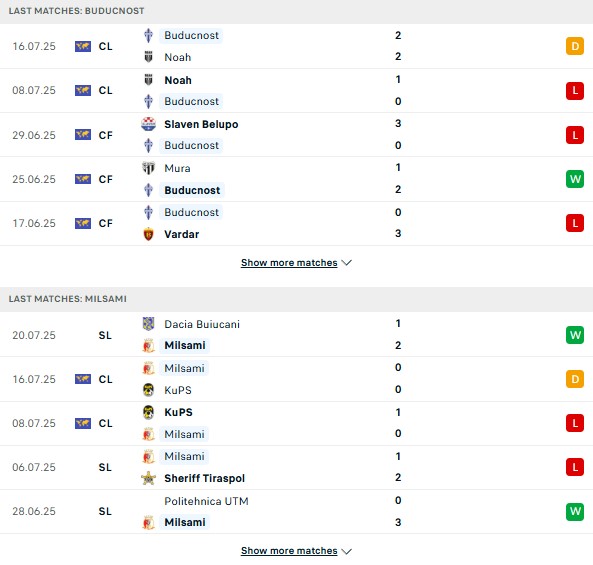This screenshot has width=593, height=565.
Task: Click the competition flag icon on 29.06.25 row
Action: (x=83, y=135)
